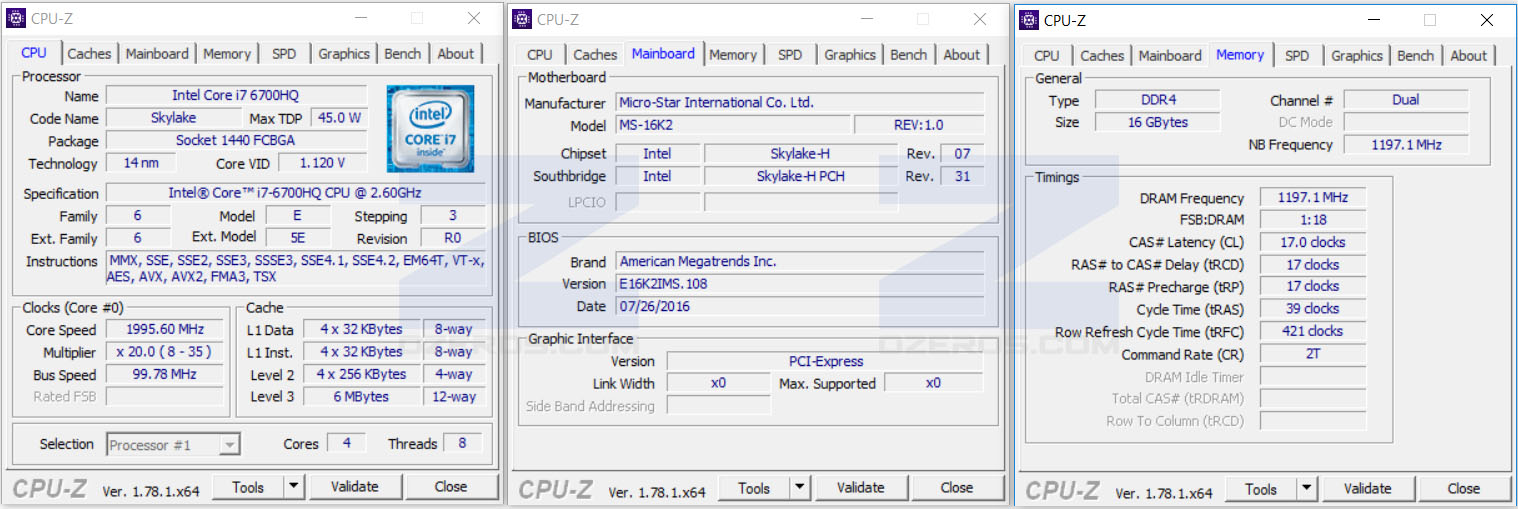Click the Max TDP value 45.0 W

coord(339,118)
